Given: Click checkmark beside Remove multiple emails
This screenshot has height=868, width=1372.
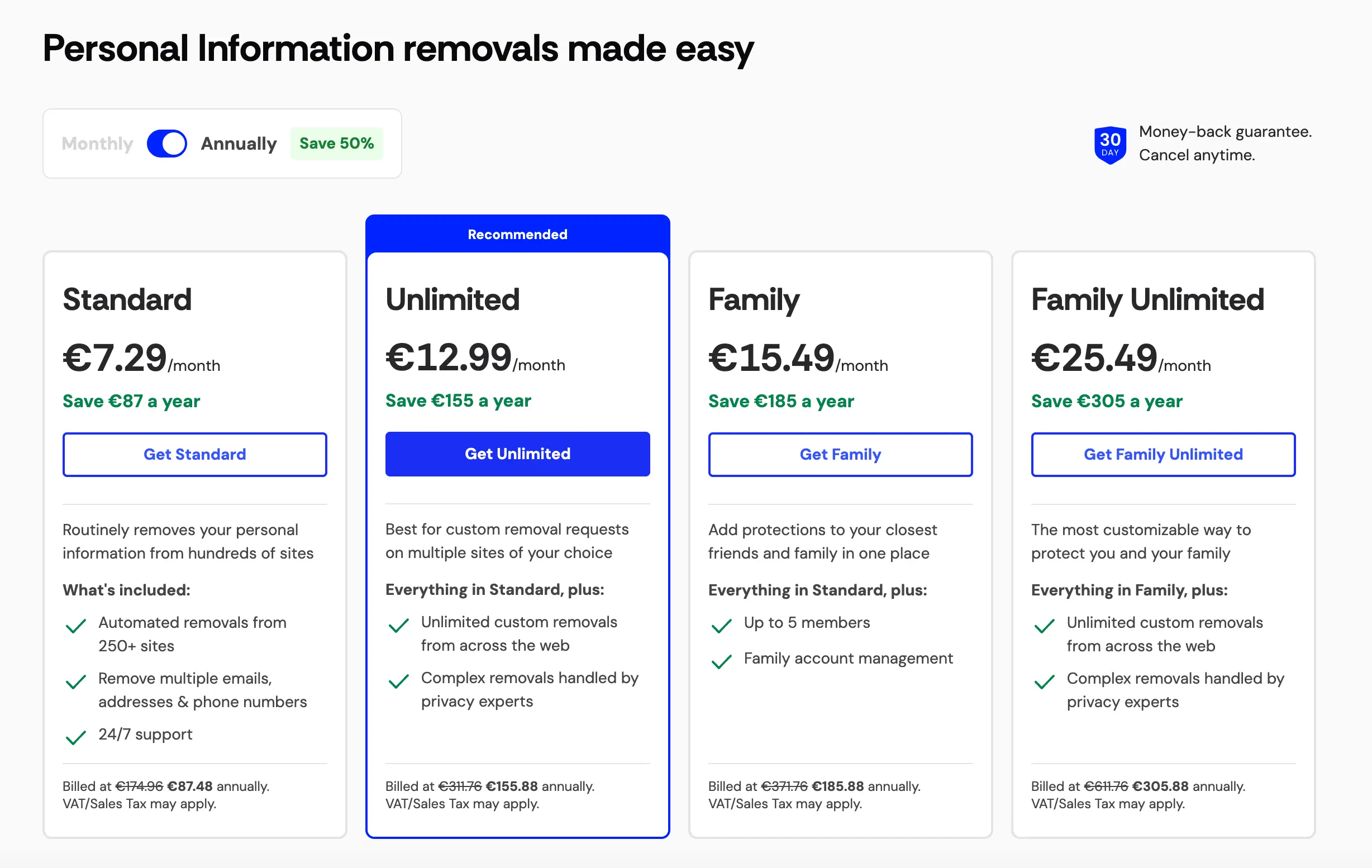Looking at the screenshot, I should pyautogui.click(x=76, y=682).
